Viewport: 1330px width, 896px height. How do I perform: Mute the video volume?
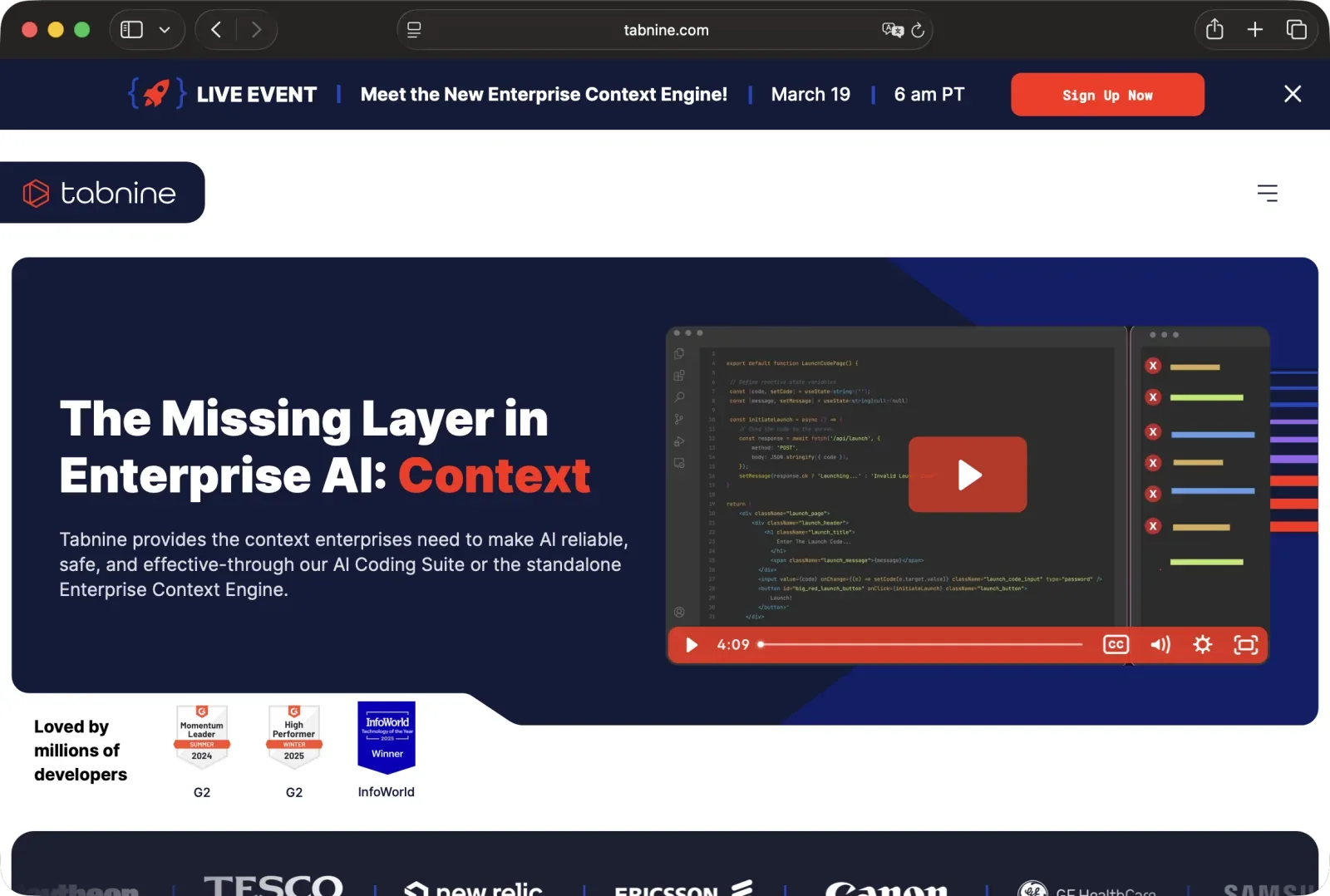coord(1160,645)
